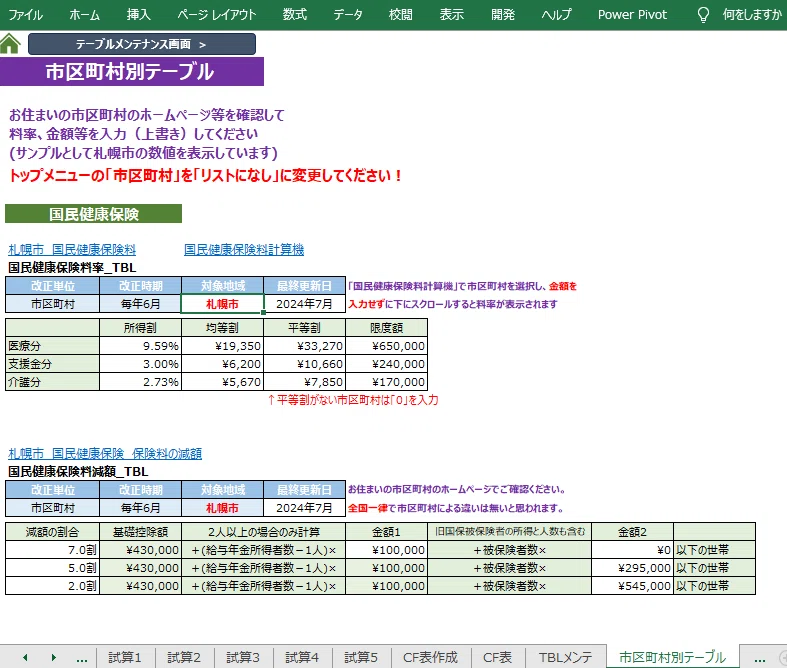Select 介護分 平等割 cell ¥7,850
787x668 pixels.
click(304, 382)
